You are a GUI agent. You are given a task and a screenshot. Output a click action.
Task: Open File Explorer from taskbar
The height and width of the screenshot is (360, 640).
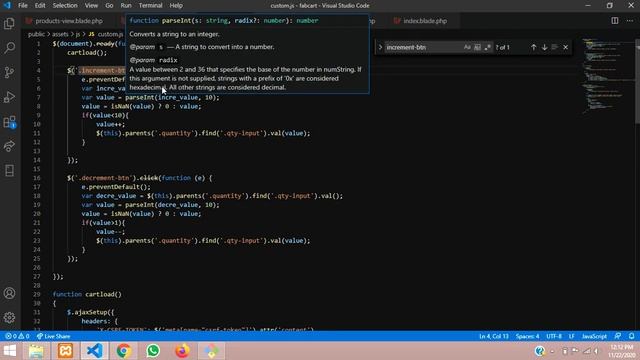point(36,351)
